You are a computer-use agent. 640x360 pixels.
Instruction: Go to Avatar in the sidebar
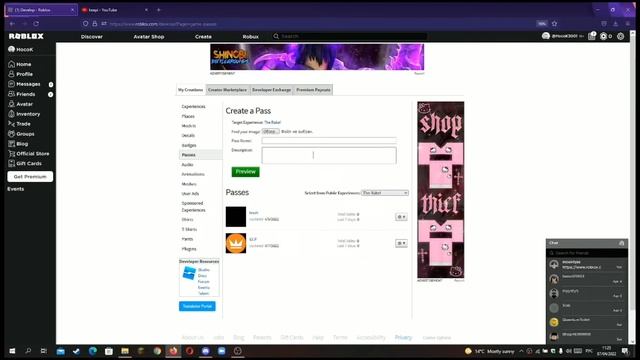tap(20, 104)
